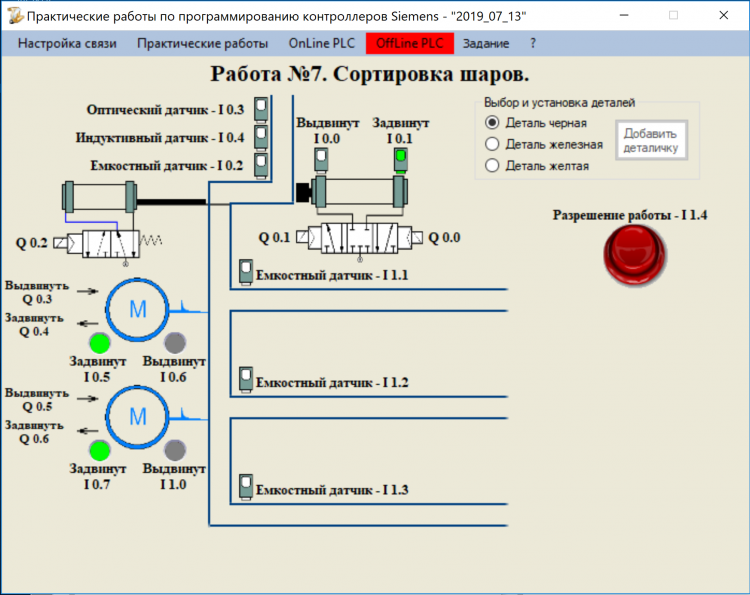Click the capacitive sensor I 1.3 icon
750x595 pixels.
coord(245,487)
